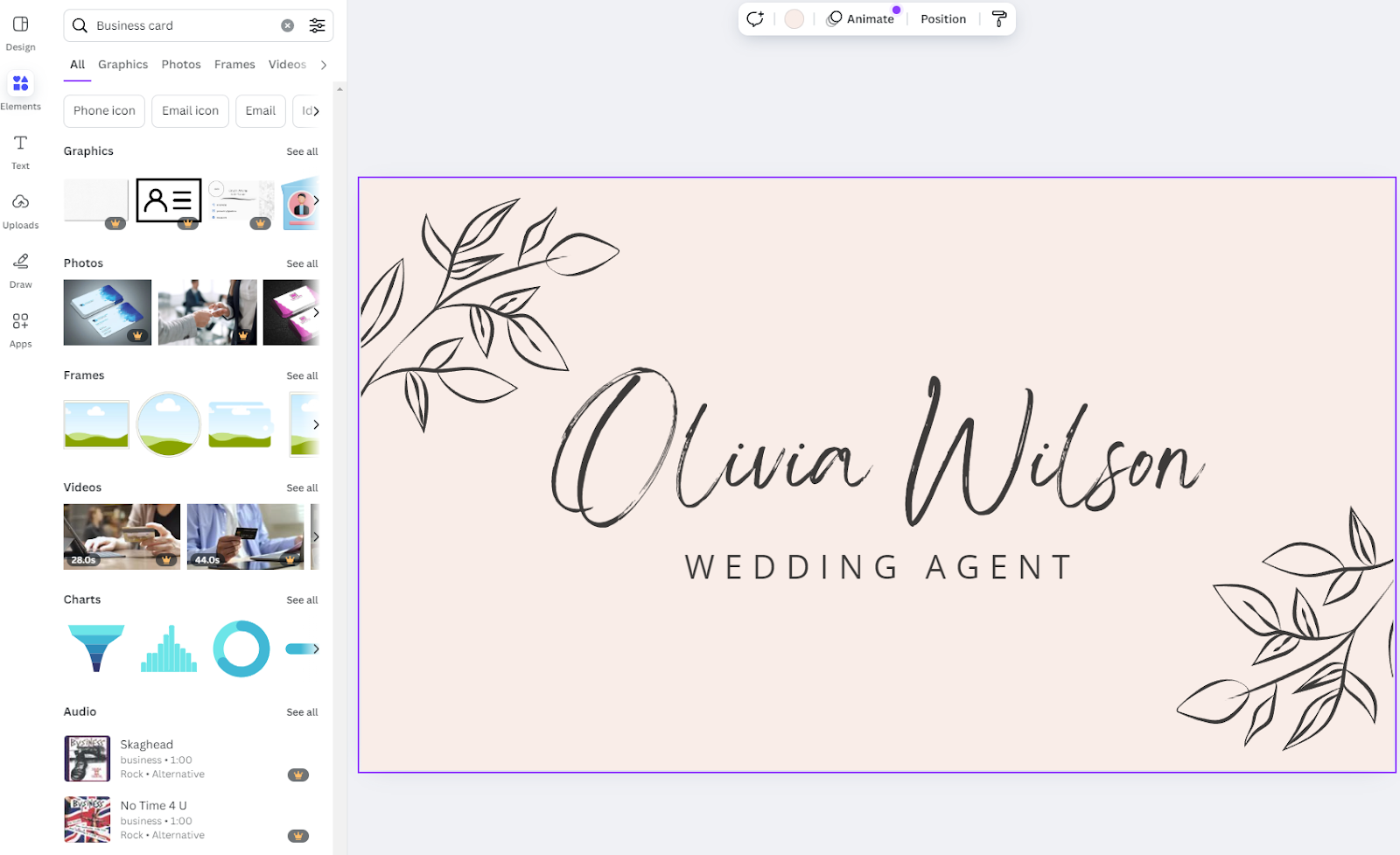This screenshot has width=1400, height=855.
Task: Open the Design panel
Action: [x=20, y=32]
